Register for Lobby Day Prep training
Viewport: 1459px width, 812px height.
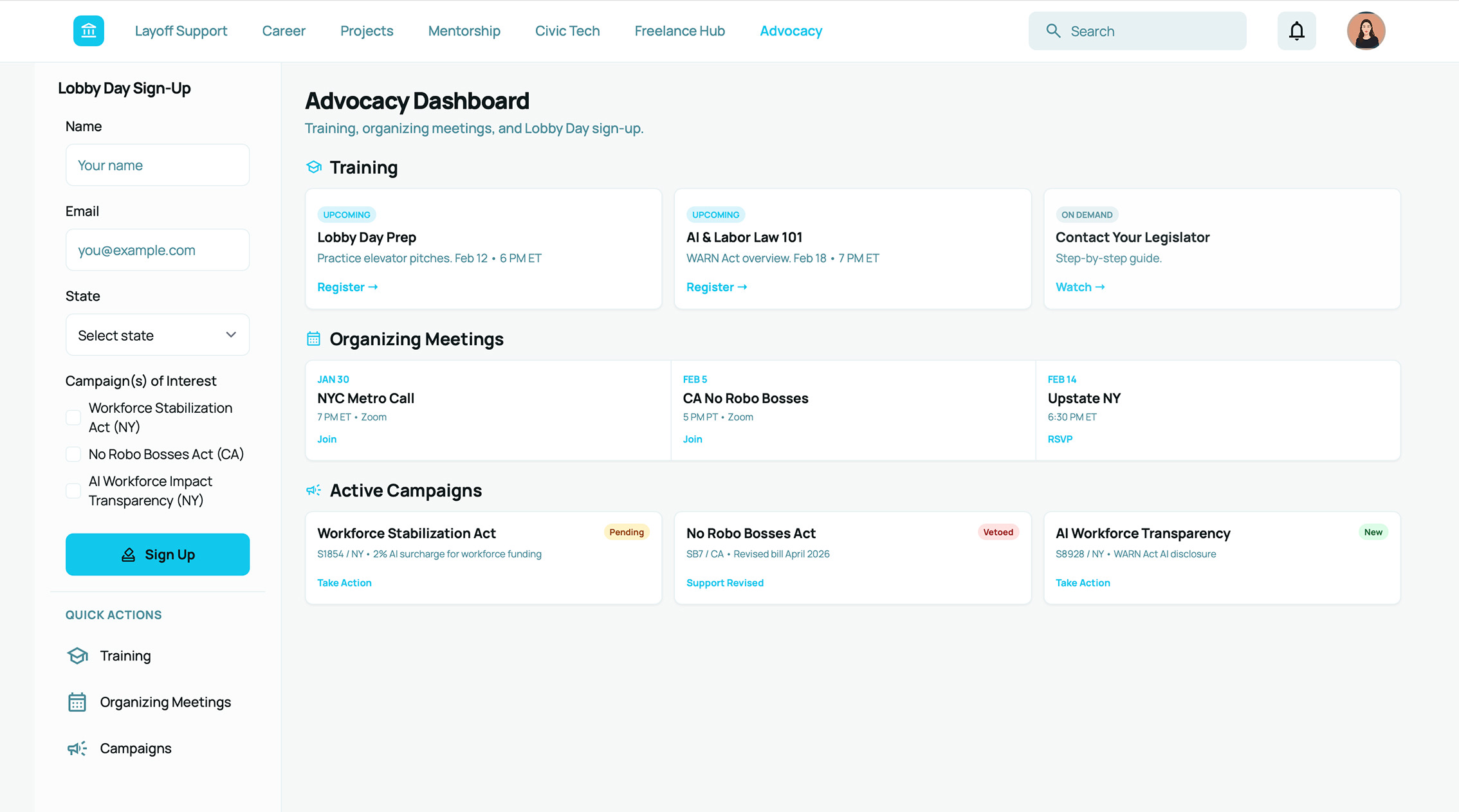347,287
